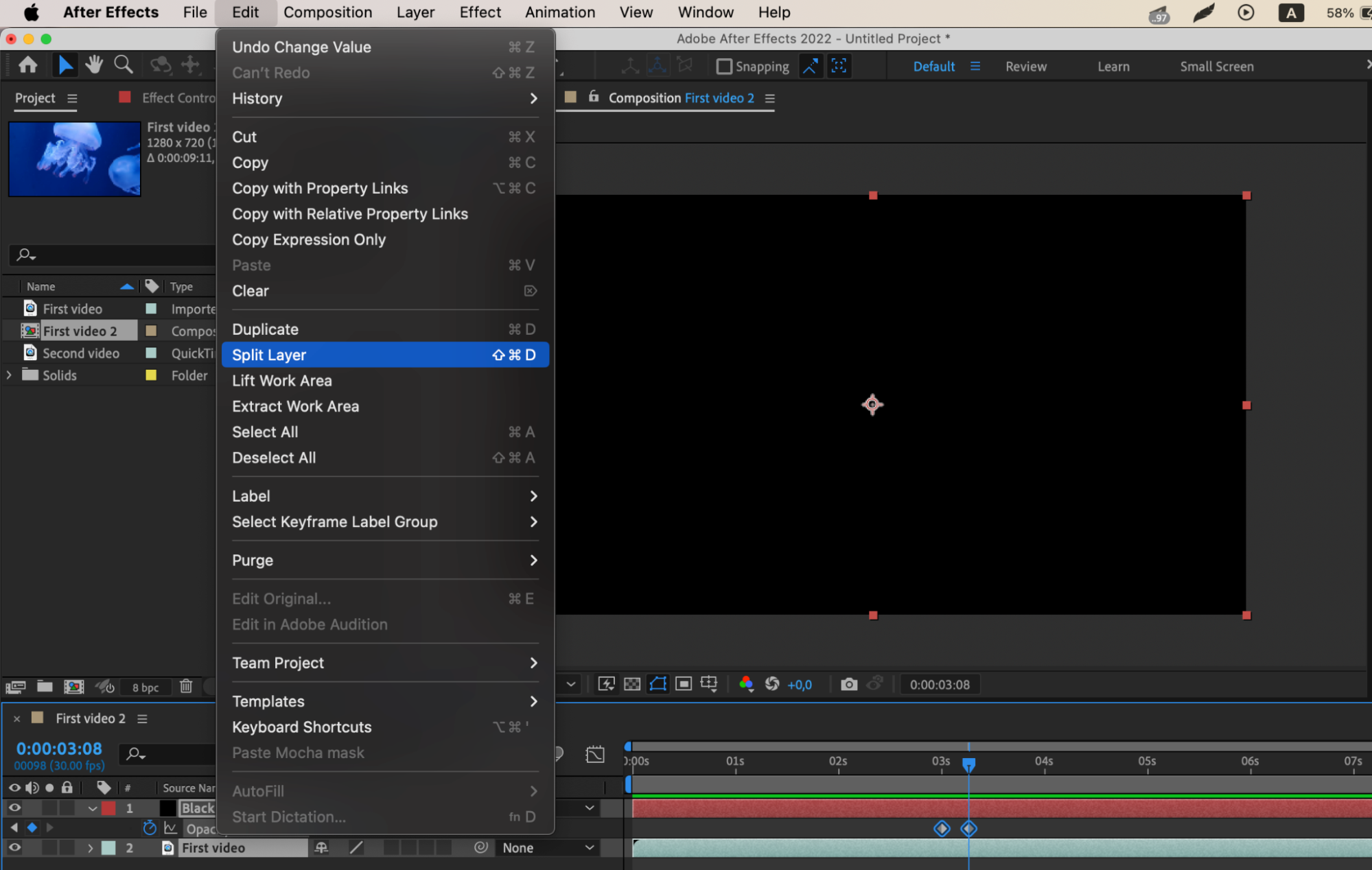Click the Home icon in toolbar
This screenshot has width=1372, height=870.
click(28, 65)
